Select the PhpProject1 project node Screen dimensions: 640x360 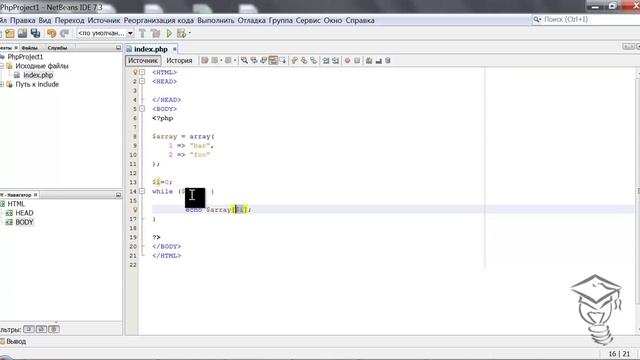pos(25,57)
